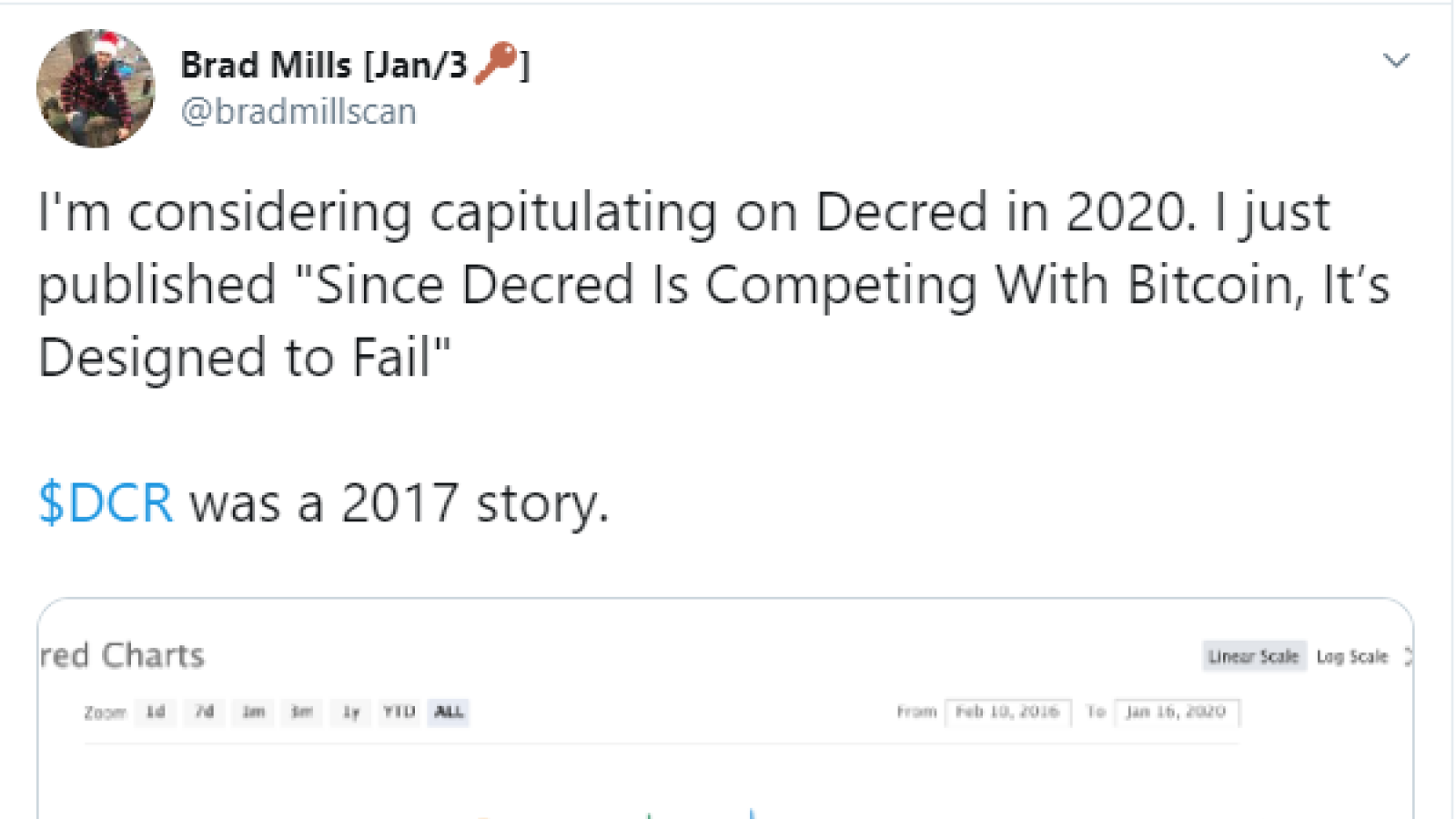
Task: Edit the From date field
Action: (x=1007, y=712)
